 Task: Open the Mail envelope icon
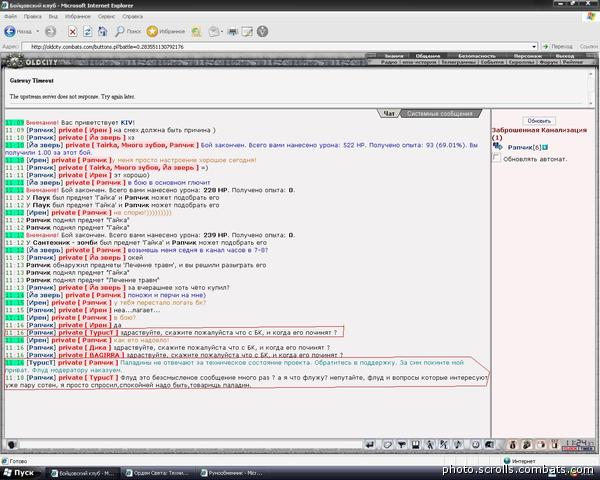[x=214, y=32]
